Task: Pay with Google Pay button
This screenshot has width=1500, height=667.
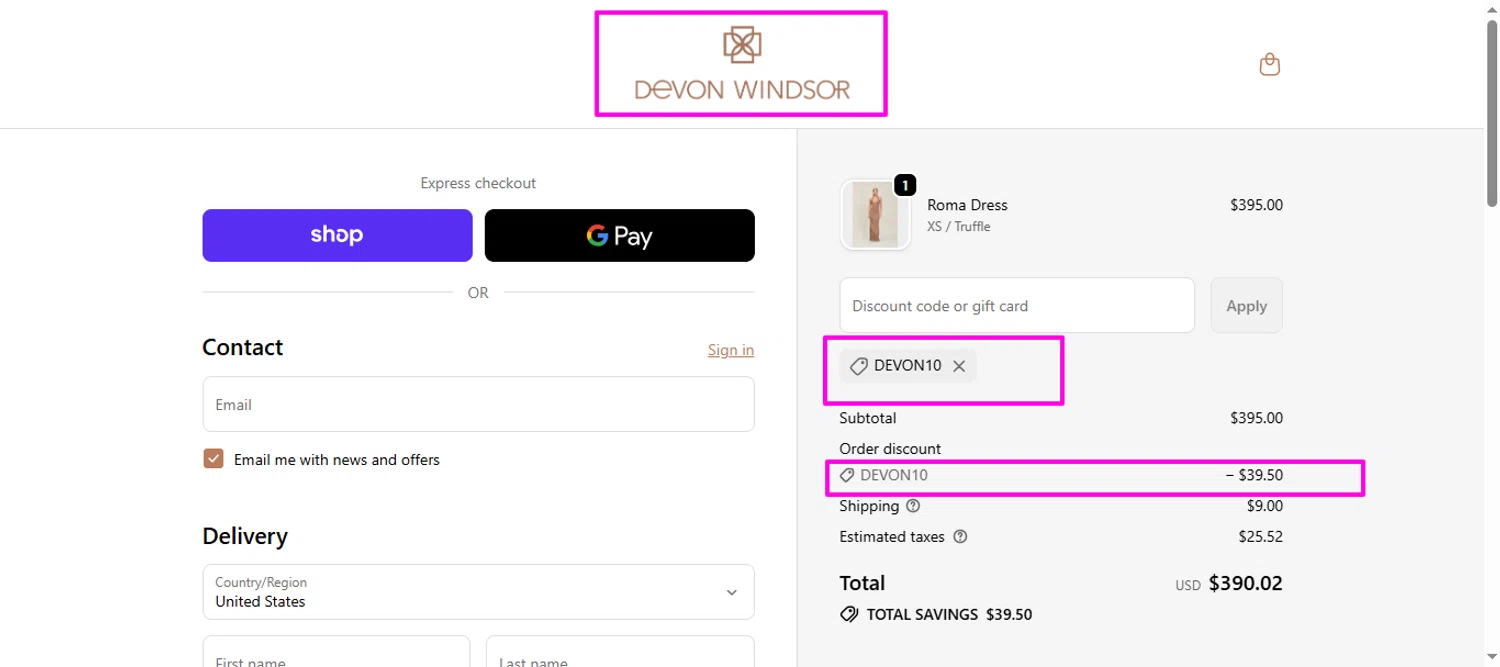Action: (620, 235)
